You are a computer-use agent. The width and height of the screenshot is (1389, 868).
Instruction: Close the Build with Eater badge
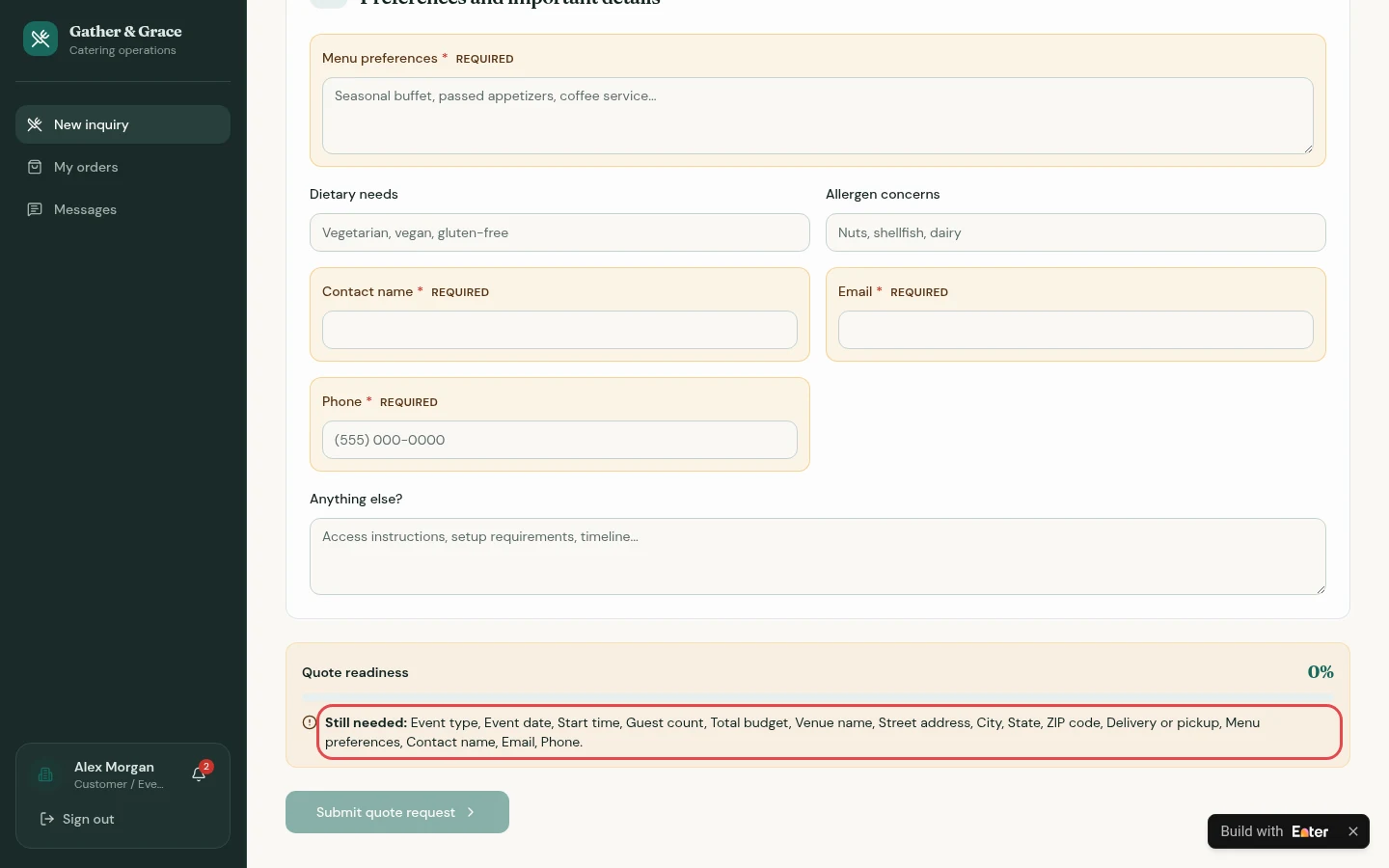point(1353,831)
